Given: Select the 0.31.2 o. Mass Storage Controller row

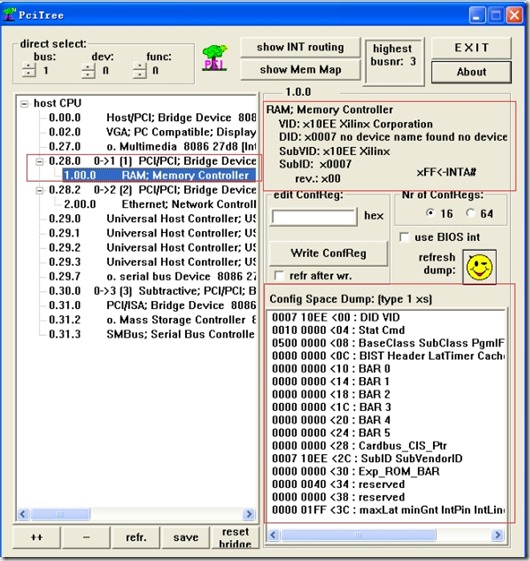Looking at the screenshot, I should 152,320.
